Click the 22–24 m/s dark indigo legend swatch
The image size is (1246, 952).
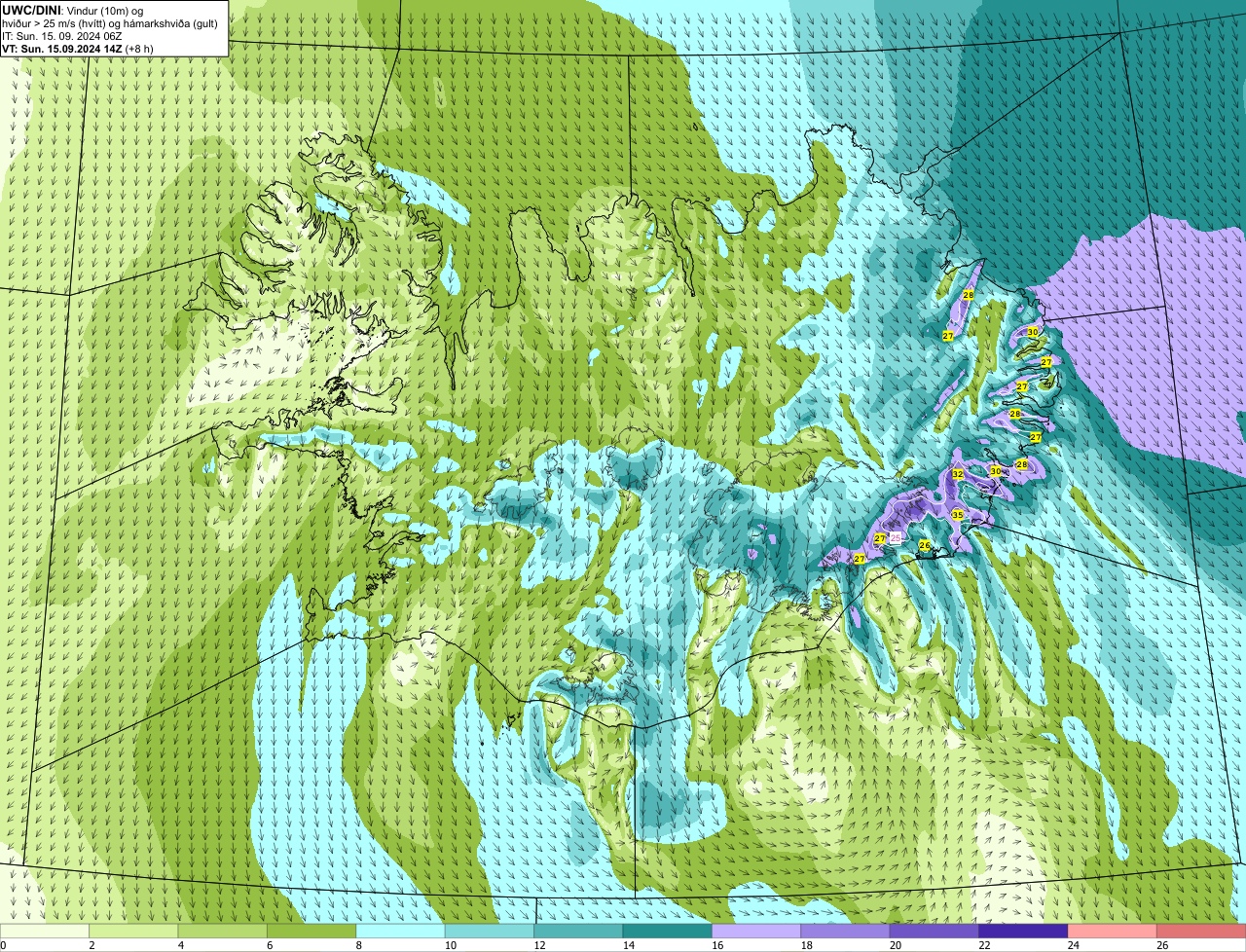point(1024,931)
